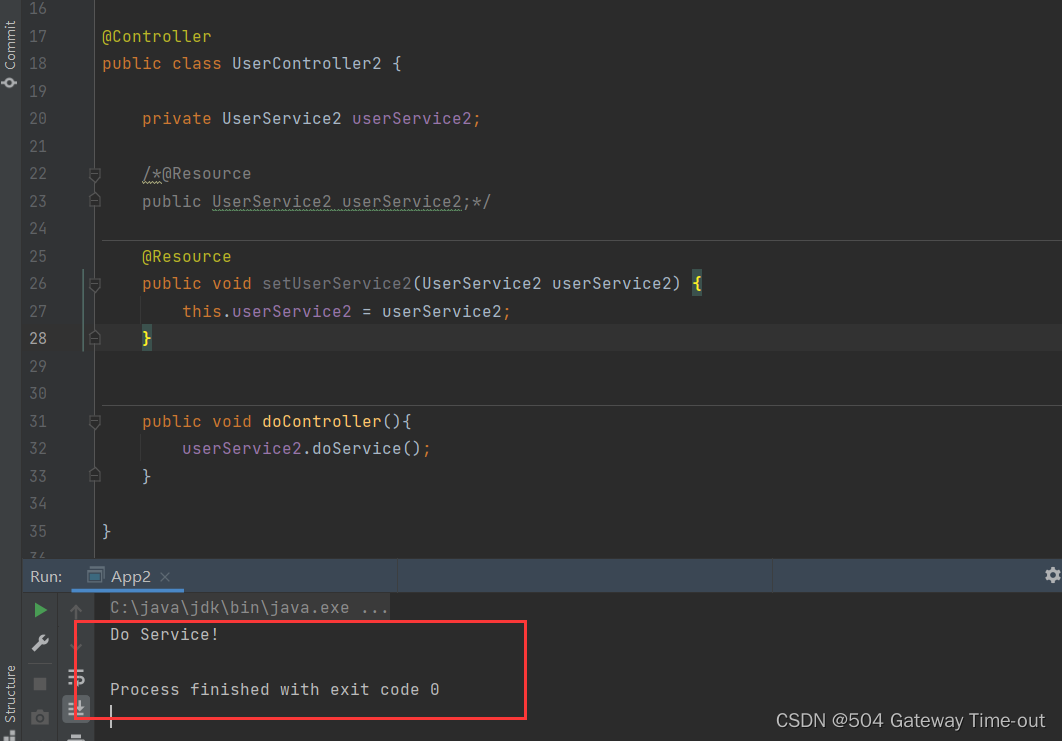The width and height of the screenshot is (1062, 741).
Task: Open Run panel settings gear
Action: coord(1052,576)
